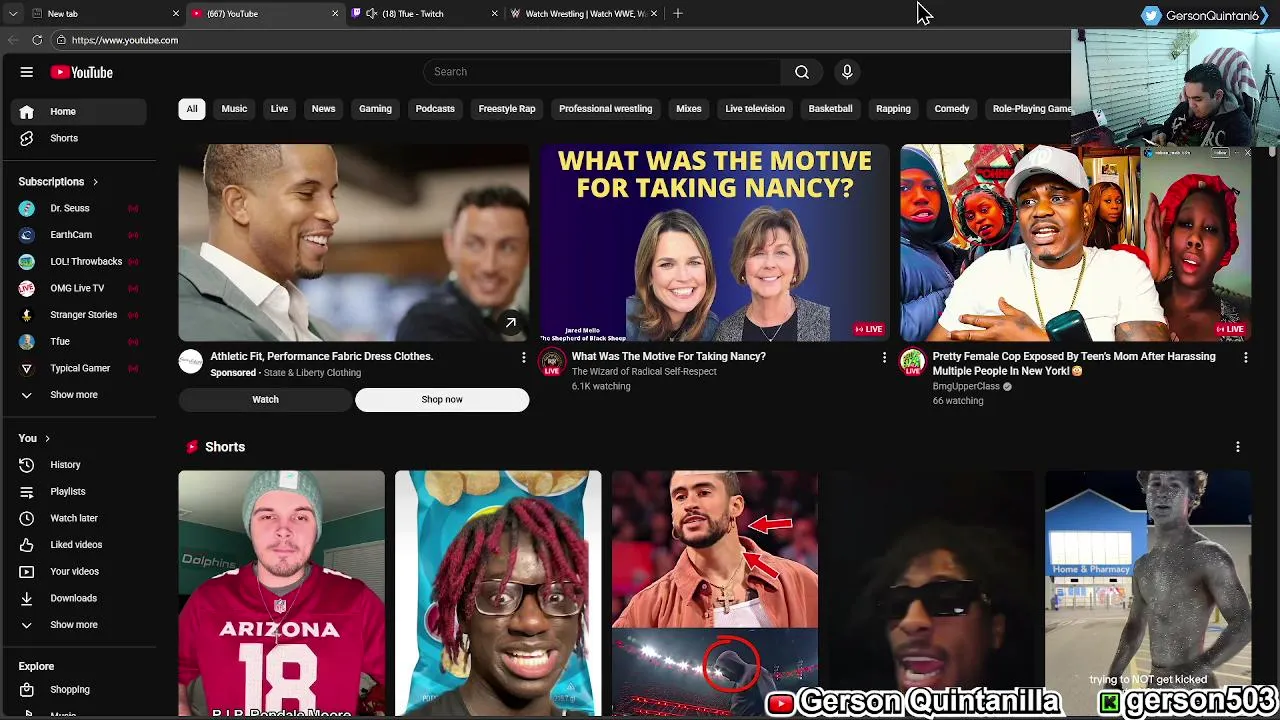Select the Mixes filter chip
The height and width of the screenshot is (720, 1280).
click(688, 109)
